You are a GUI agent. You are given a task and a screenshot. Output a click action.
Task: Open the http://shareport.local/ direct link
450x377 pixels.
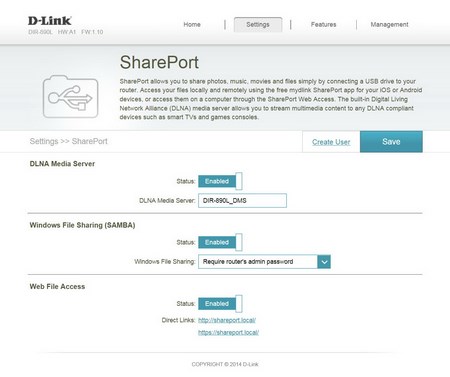point(227,320)
